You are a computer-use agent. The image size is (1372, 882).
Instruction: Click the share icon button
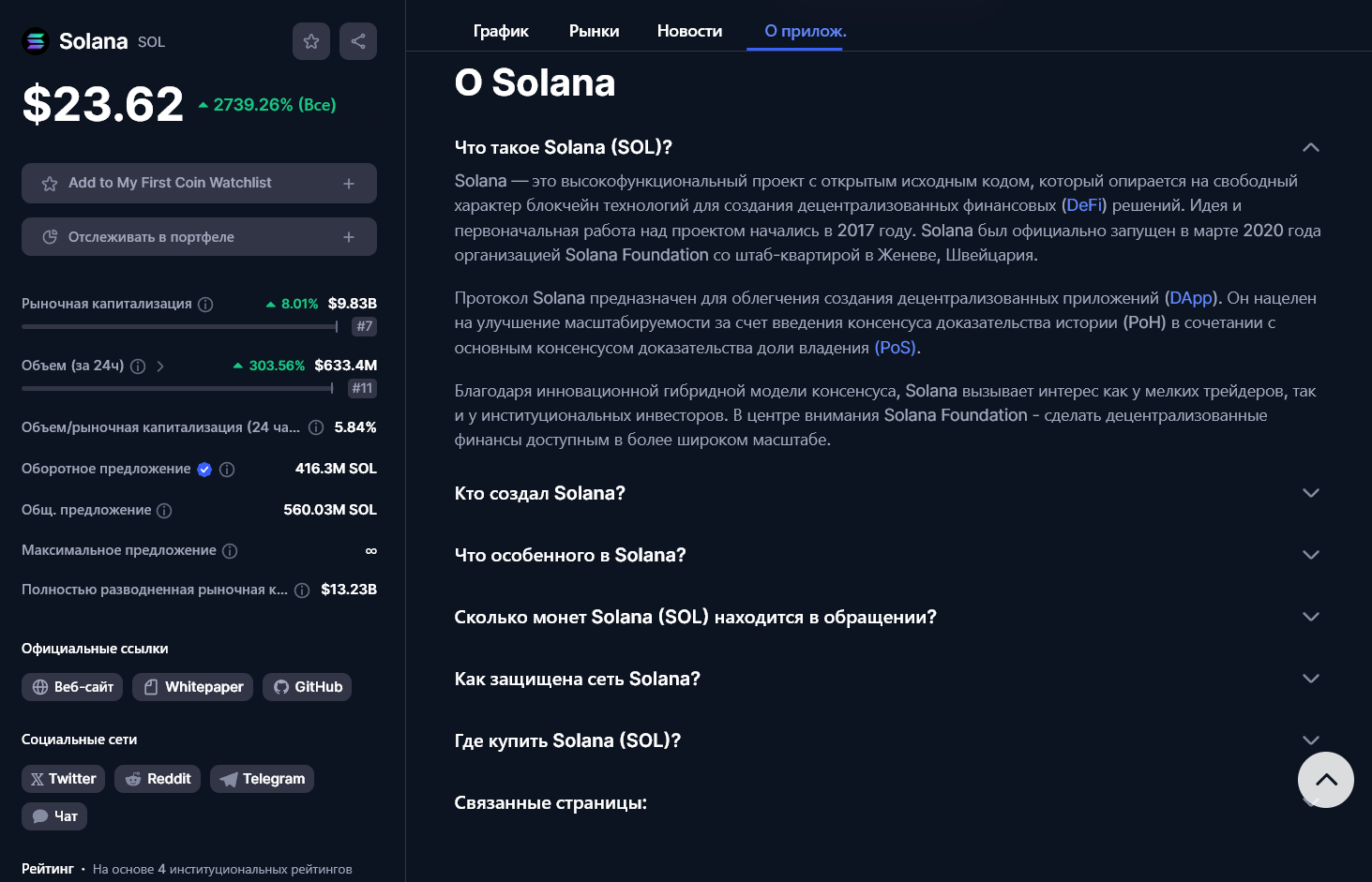(358, 41)
